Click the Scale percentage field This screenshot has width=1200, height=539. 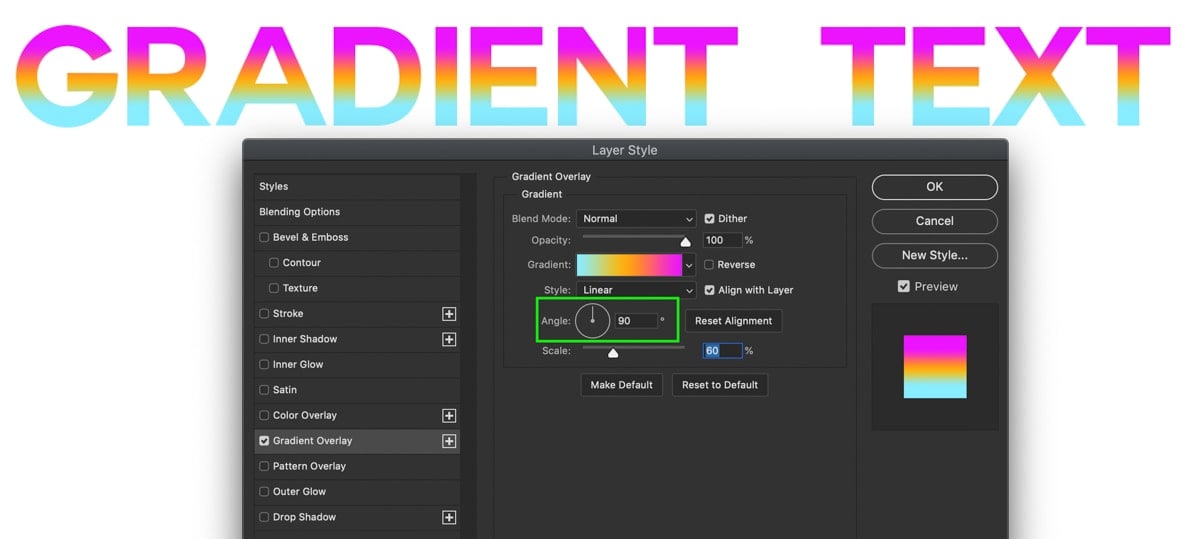coord(722,351)
